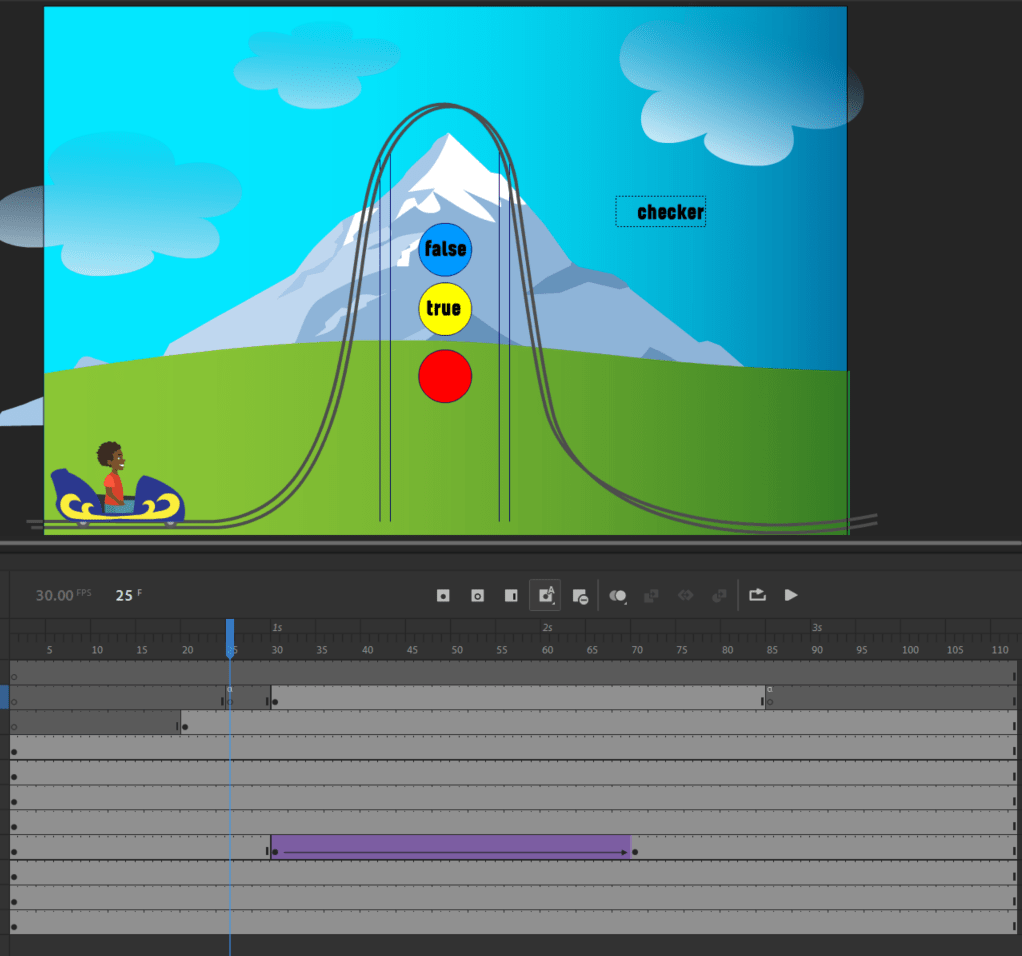This screenshot has height=956, width=1022.
Task: Click the Insert Frame icon
Action: coord(510,595)
